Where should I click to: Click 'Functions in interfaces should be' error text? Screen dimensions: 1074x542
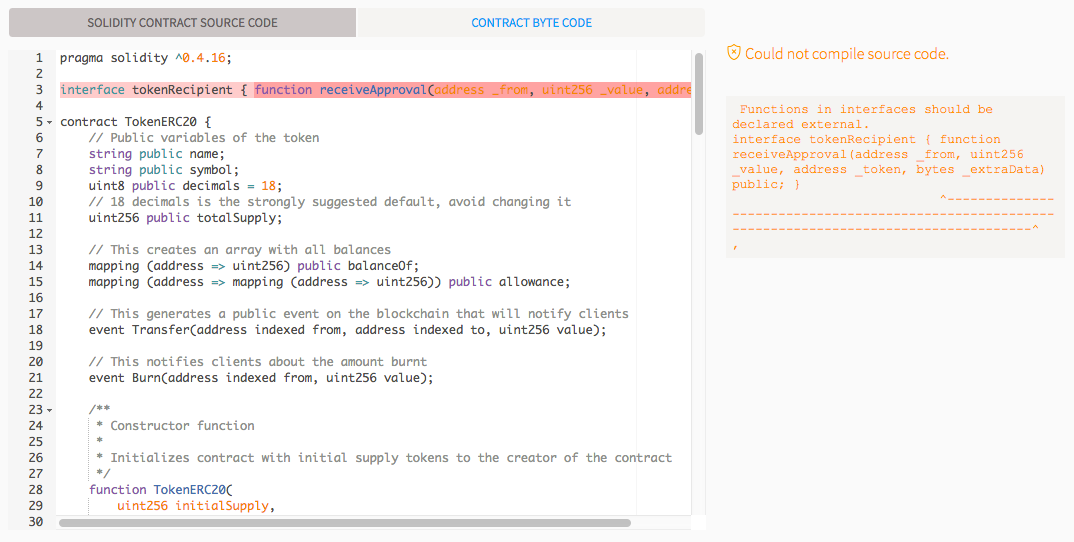(866, 110)
